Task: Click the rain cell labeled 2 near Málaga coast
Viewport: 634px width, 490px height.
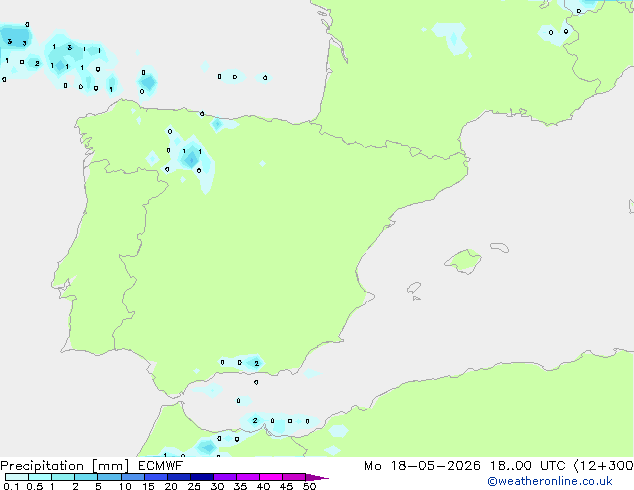Action: click(x=255, y=363)
